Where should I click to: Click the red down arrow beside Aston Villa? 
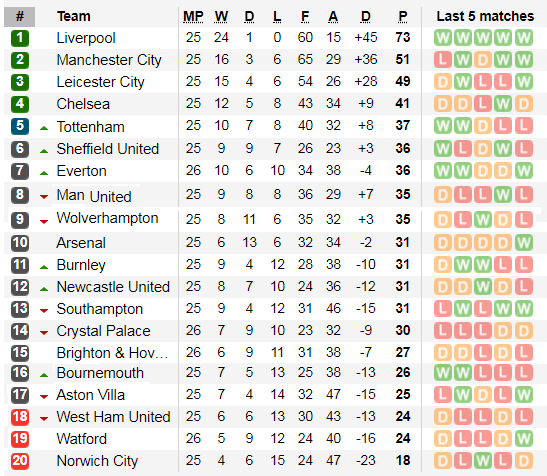coord(44,396)
